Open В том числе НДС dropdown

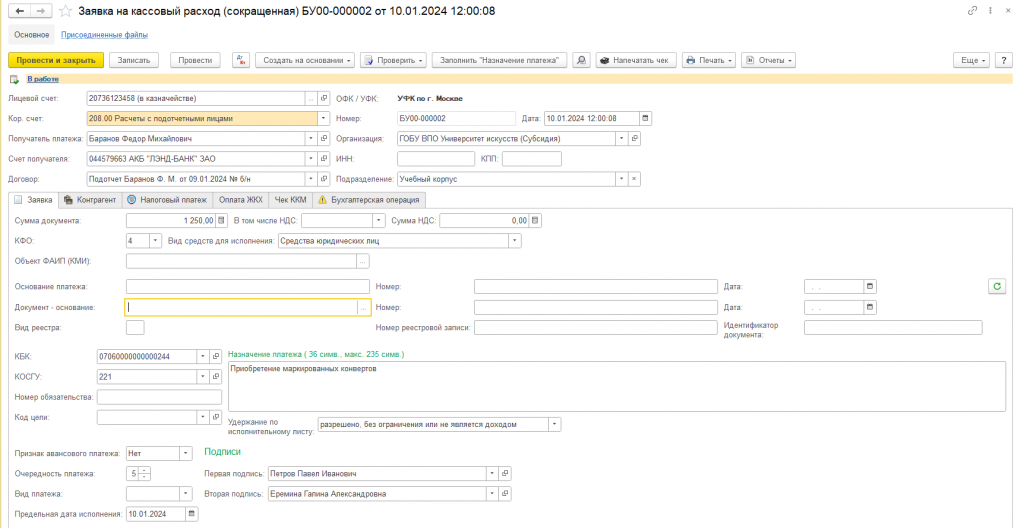pyautogui.click(x=379, y=221)
